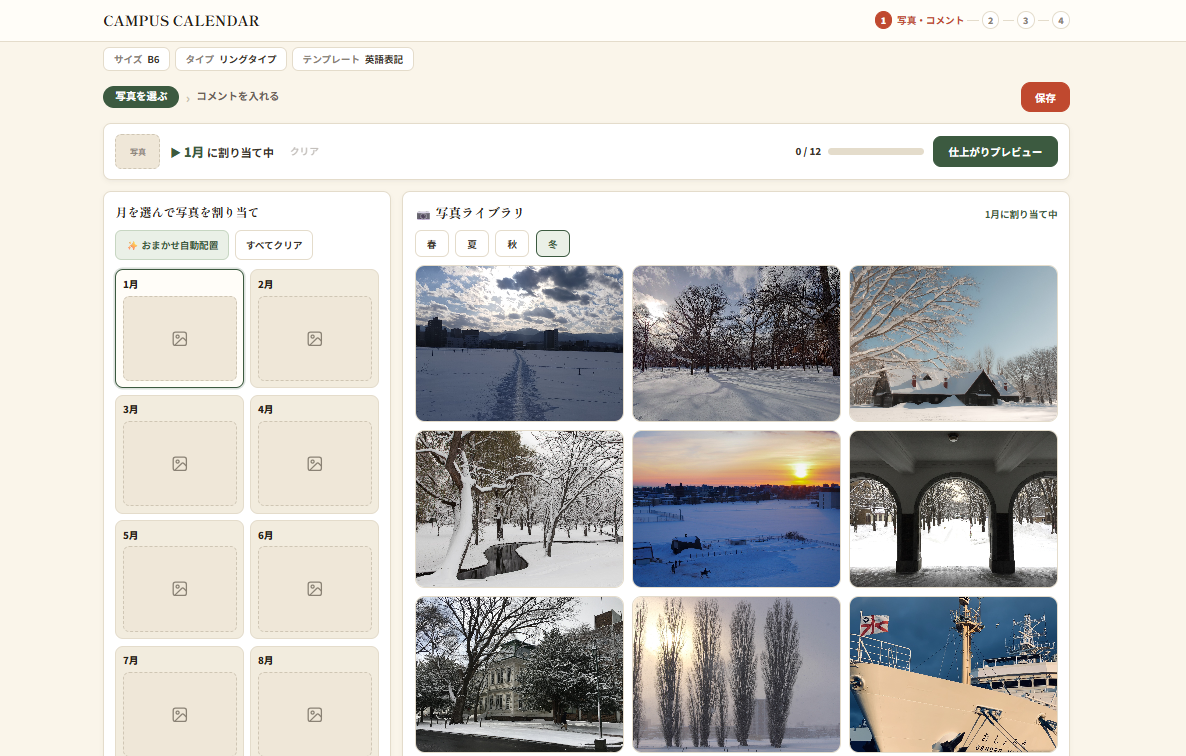Click the タイプ リングタイプ chip

click(231, 59)
